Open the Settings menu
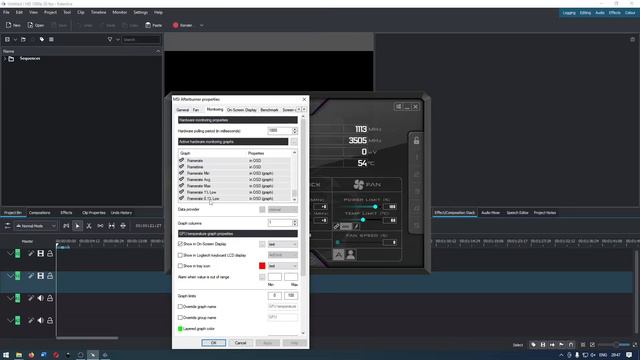This screenshot has width=640, height=360. tap(140, 13)
